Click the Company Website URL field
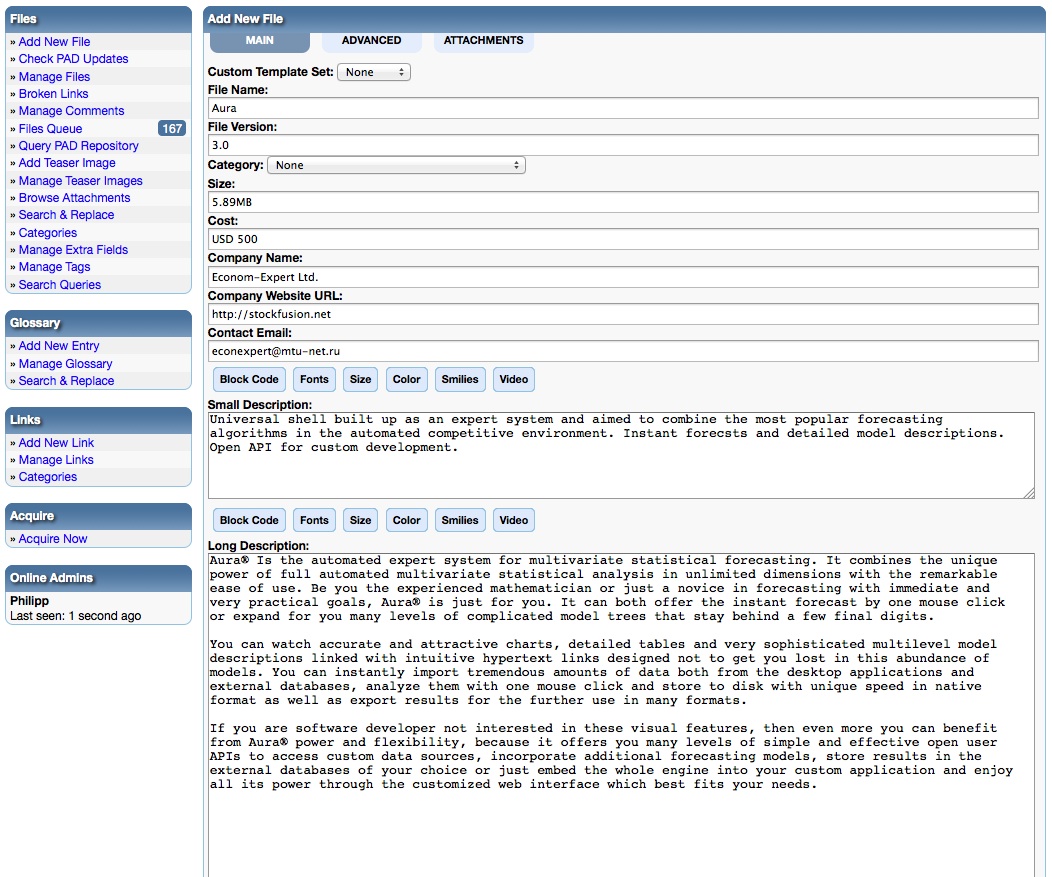 pos(623,314)
